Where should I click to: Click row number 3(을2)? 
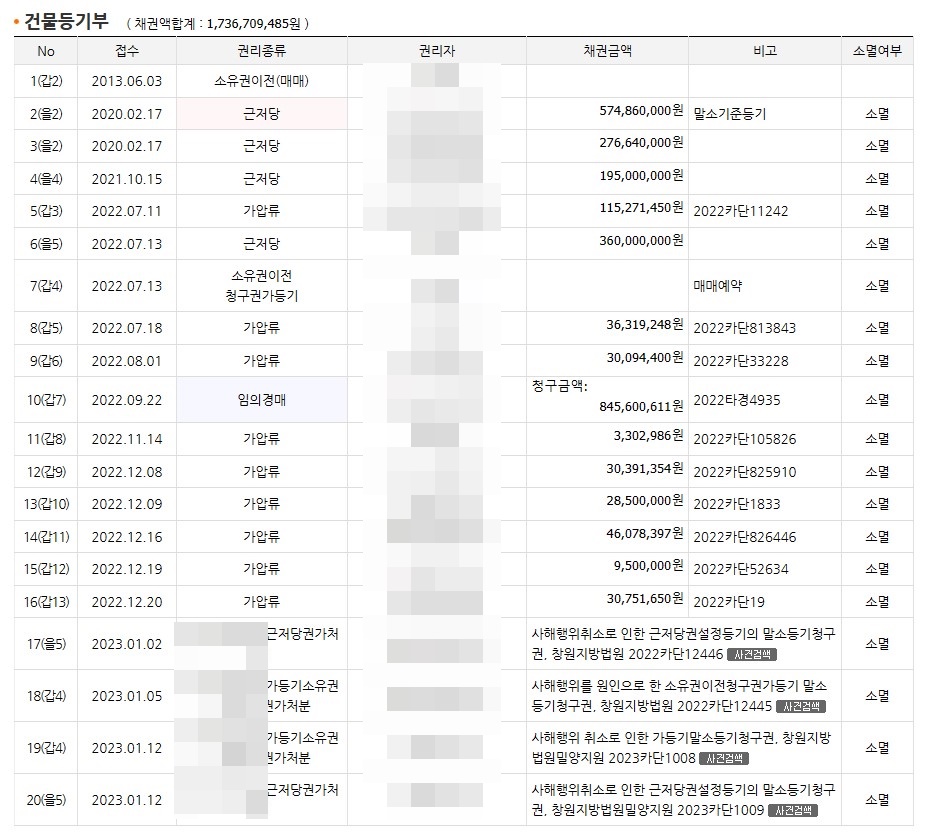click(46, 146)
